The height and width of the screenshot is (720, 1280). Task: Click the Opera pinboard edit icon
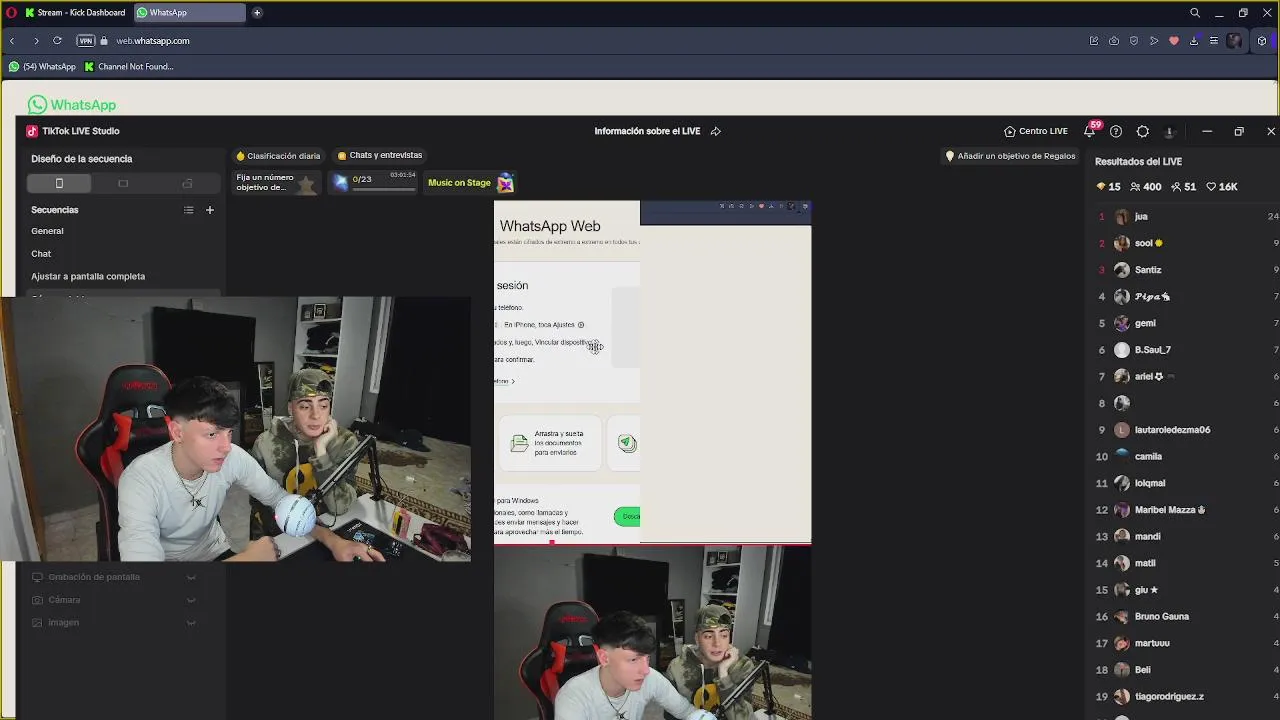pyautogui.click(x=1094, y=41)
